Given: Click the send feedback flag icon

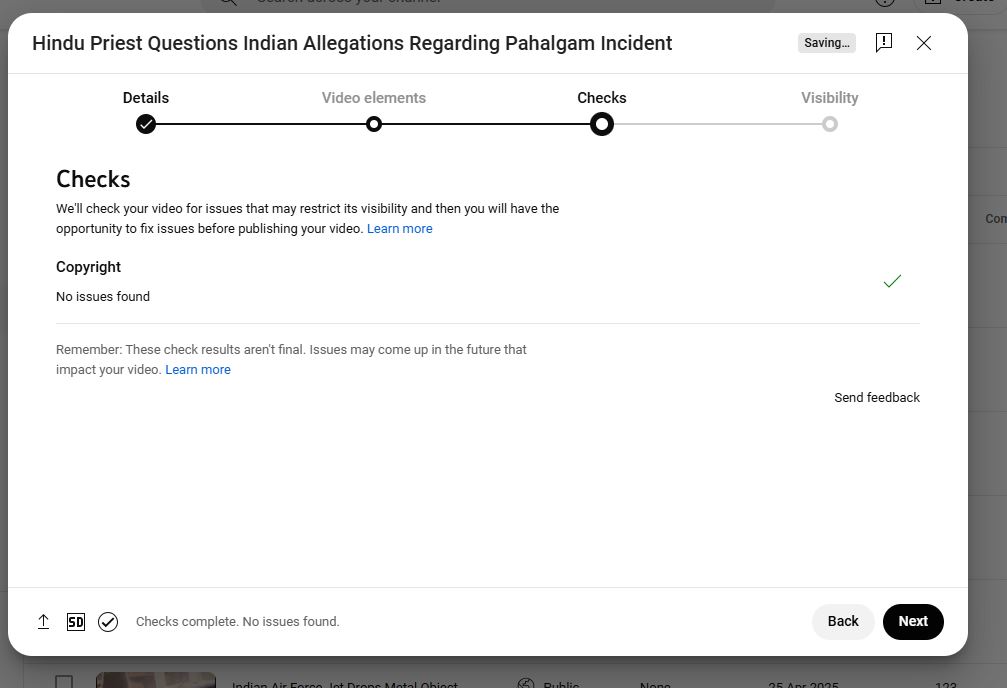Looking at the screenshot, I should 884,43.
